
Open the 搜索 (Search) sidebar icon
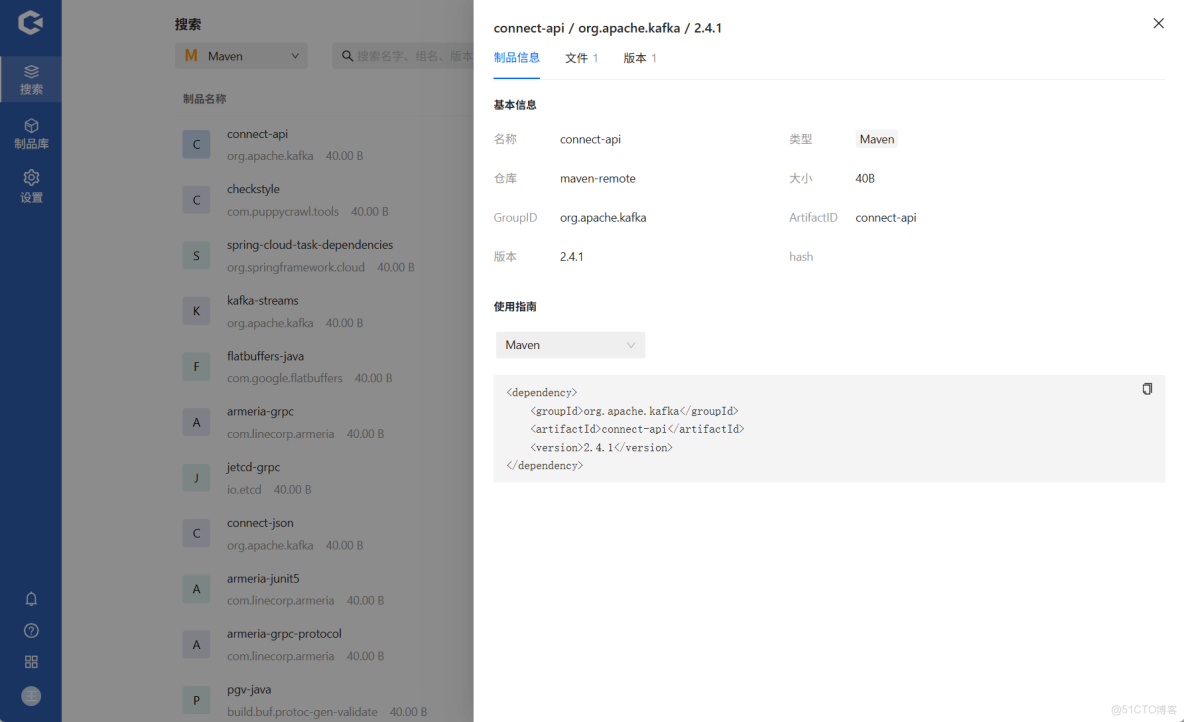(x=31, y=78)
